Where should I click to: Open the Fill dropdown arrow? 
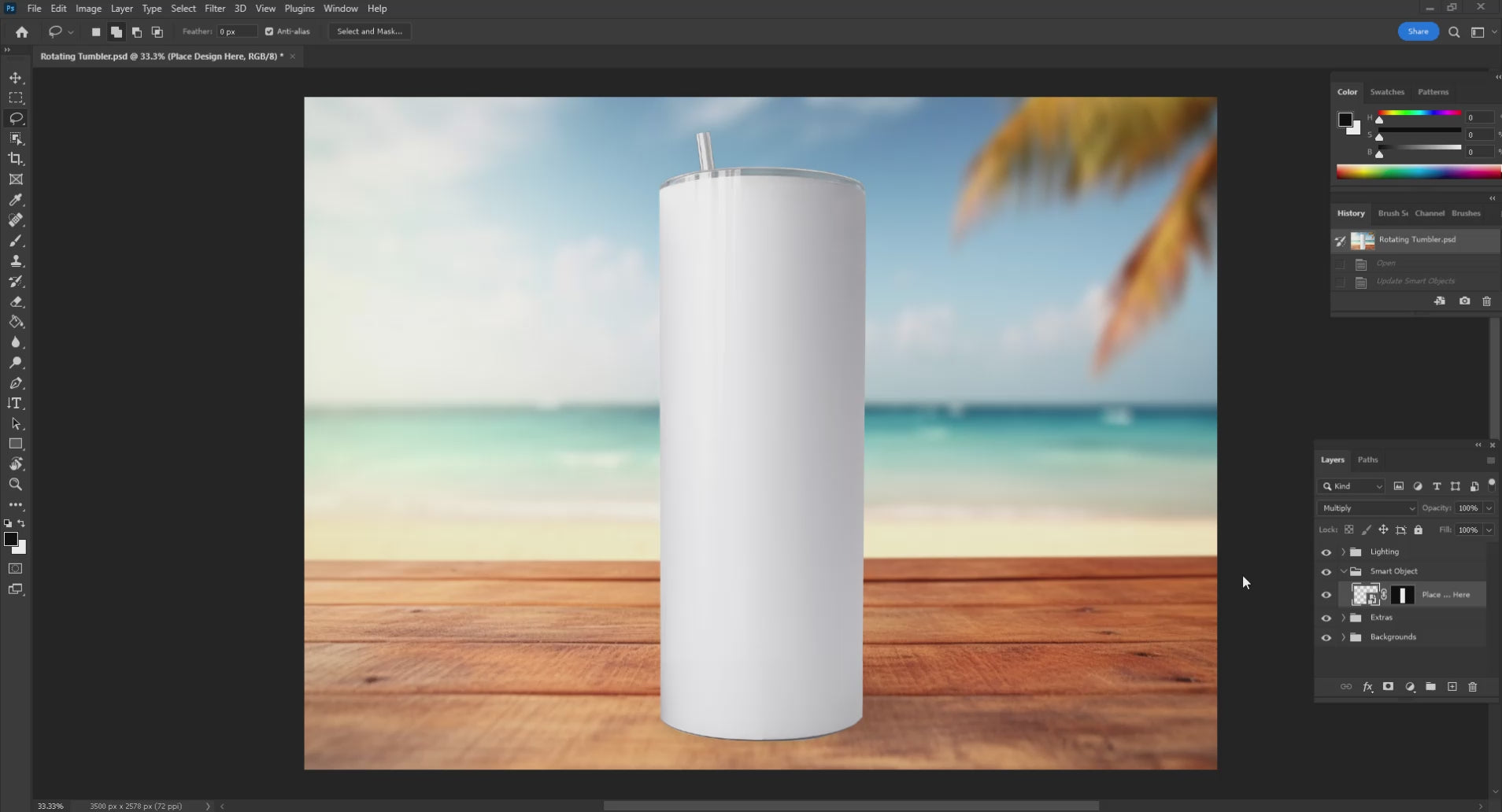point(1489,530)
